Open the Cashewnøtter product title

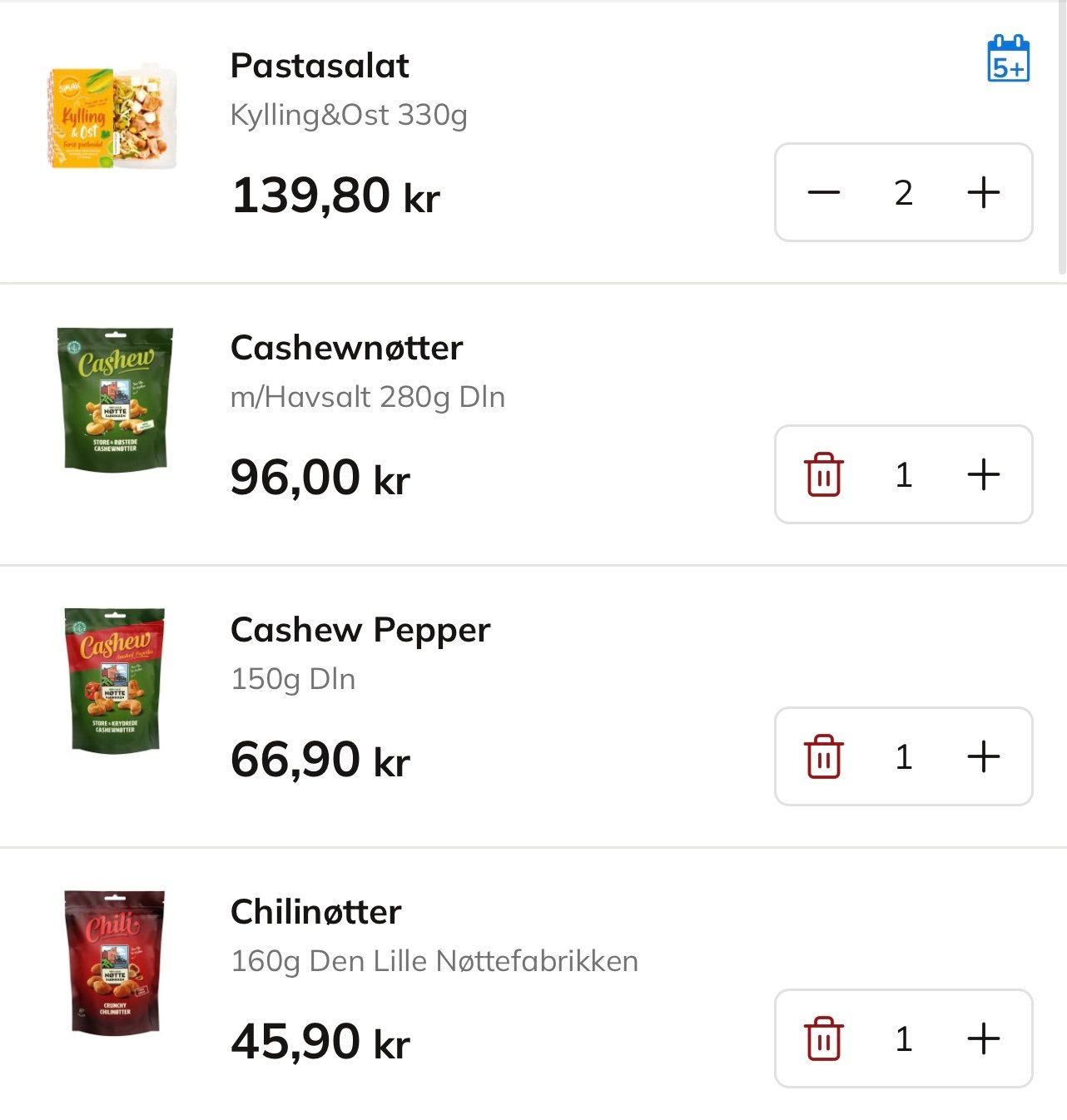pos(346,348)
